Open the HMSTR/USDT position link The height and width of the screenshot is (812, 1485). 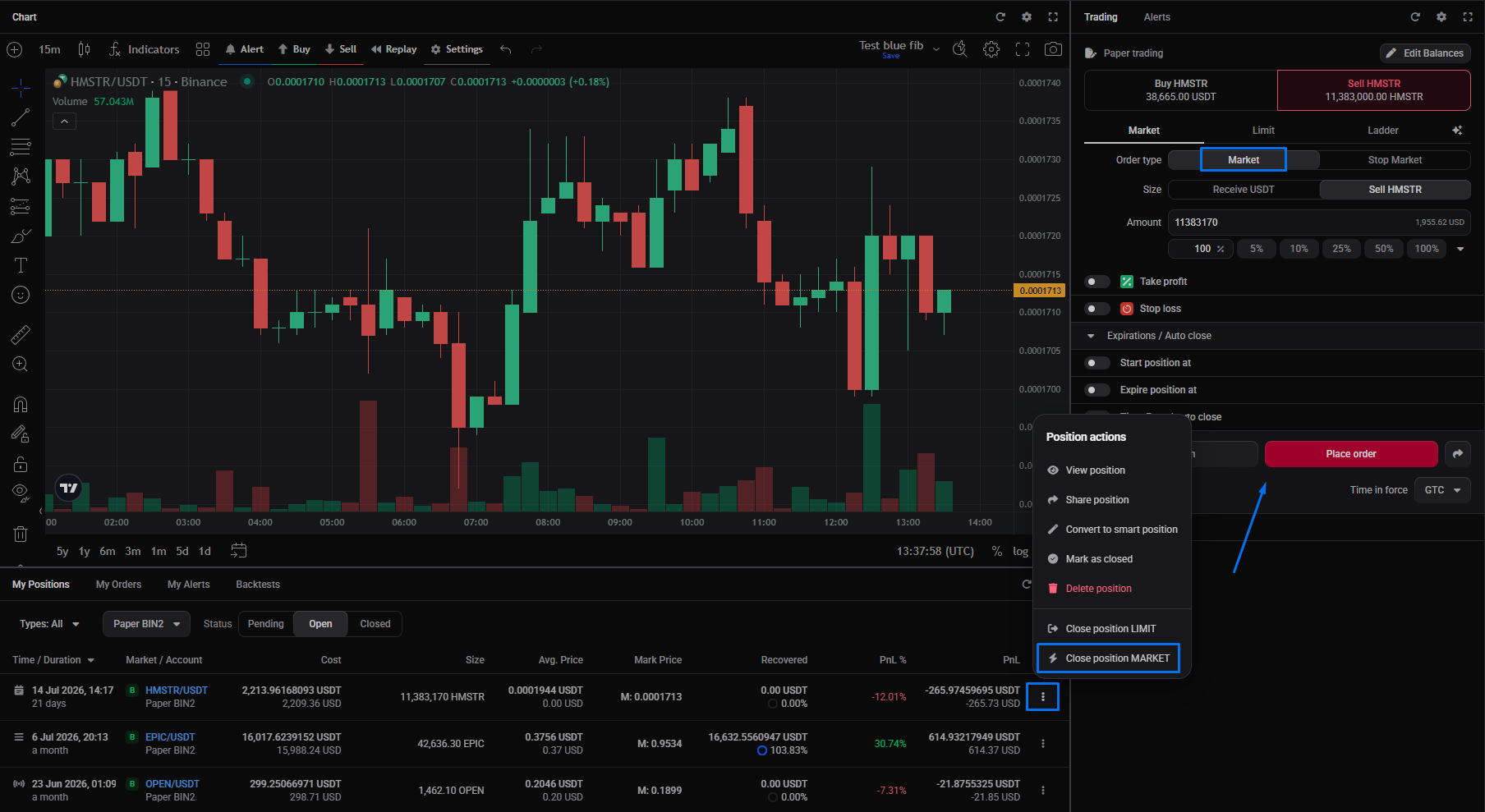(x=177, y=690)
